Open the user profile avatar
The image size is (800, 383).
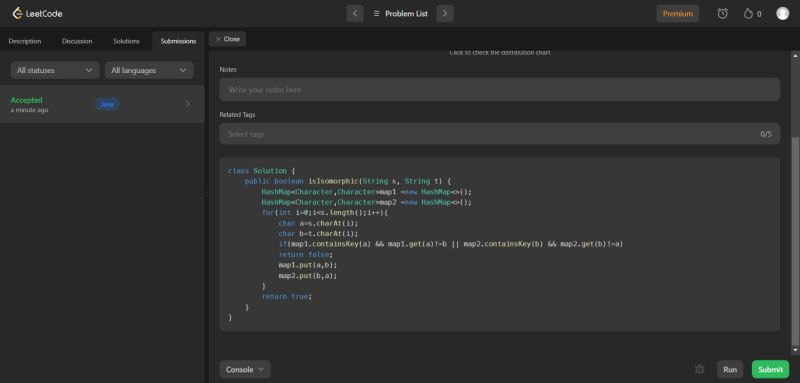click(782, 14)
